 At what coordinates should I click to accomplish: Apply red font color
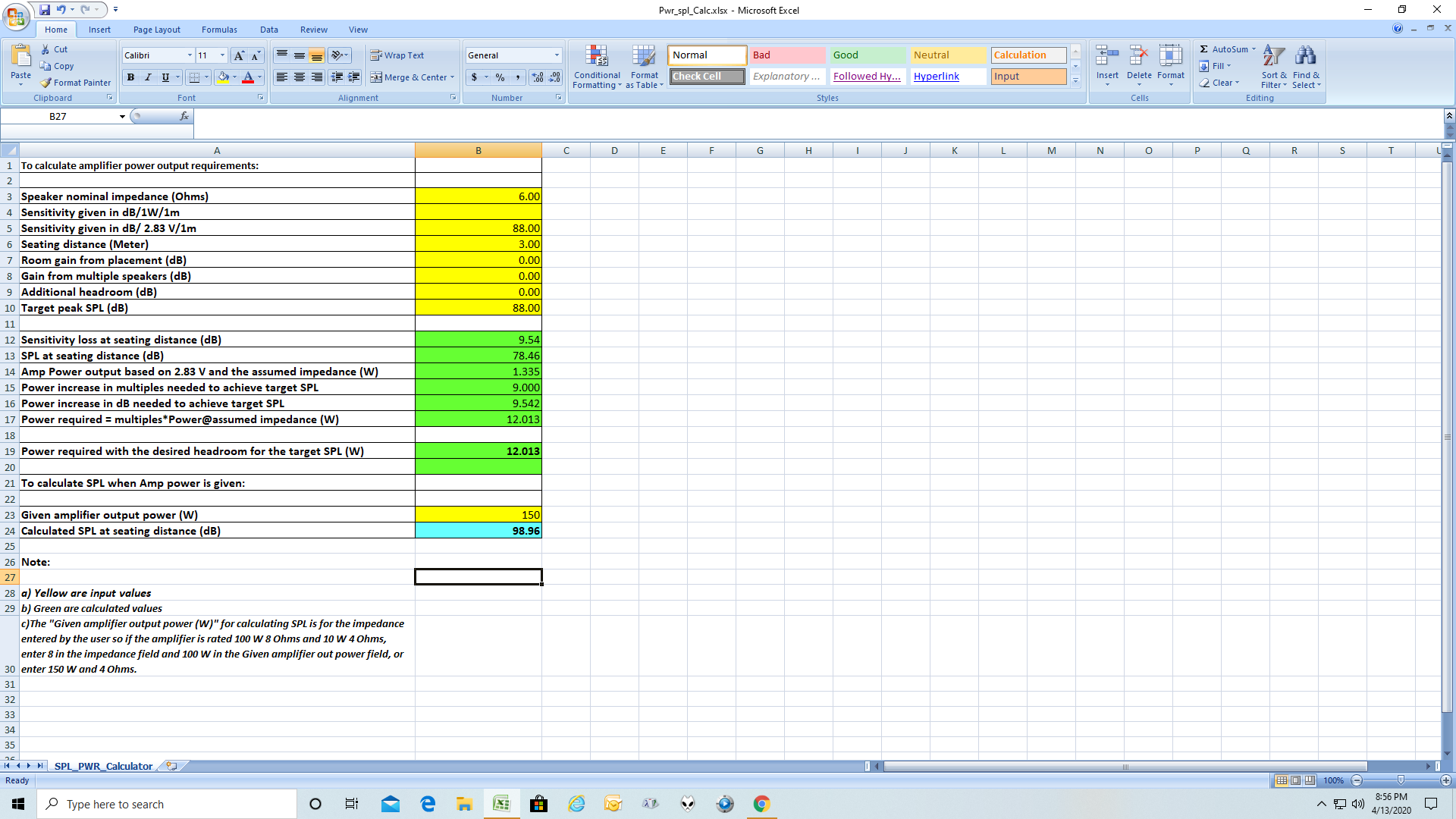click(248, 77)
